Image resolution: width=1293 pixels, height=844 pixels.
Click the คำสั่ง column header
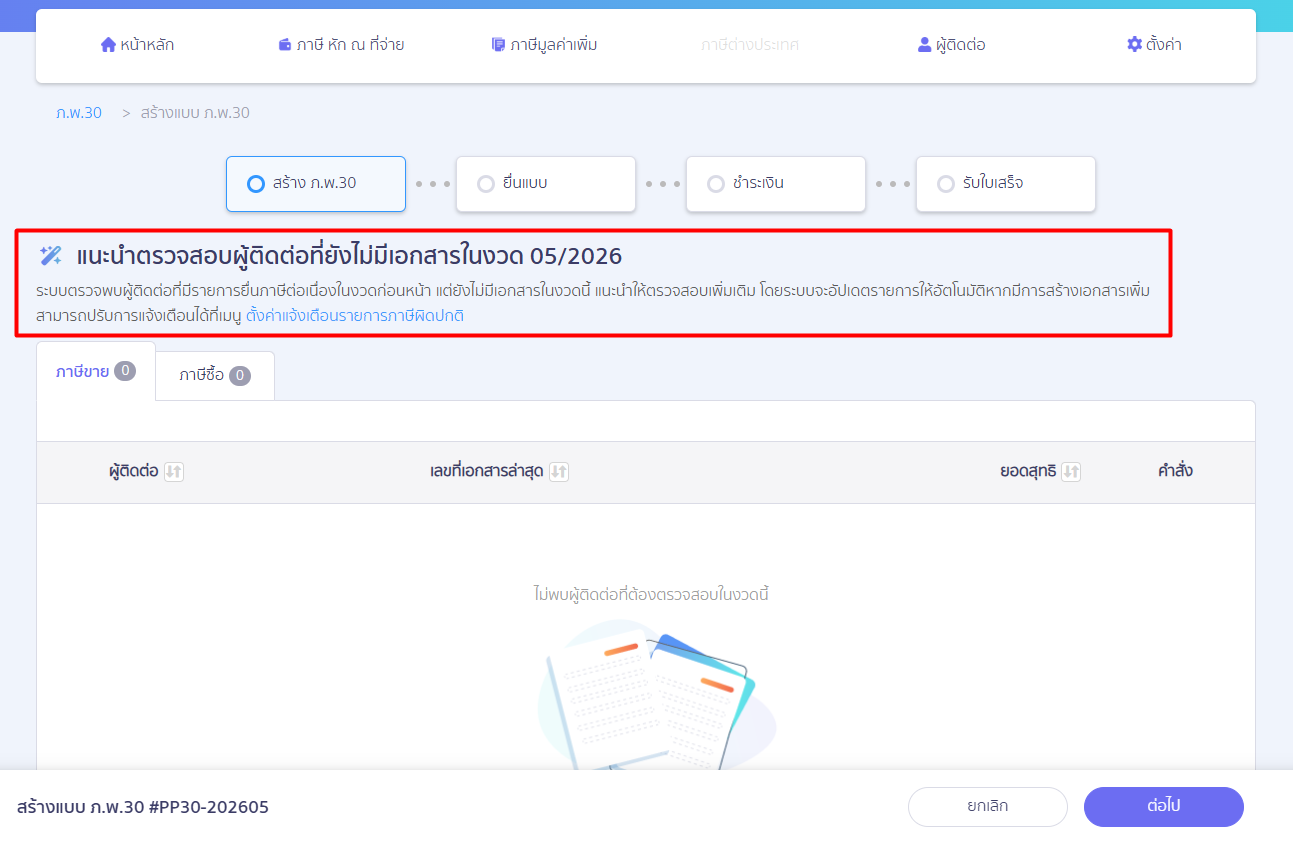click(x=1175, y=471)
